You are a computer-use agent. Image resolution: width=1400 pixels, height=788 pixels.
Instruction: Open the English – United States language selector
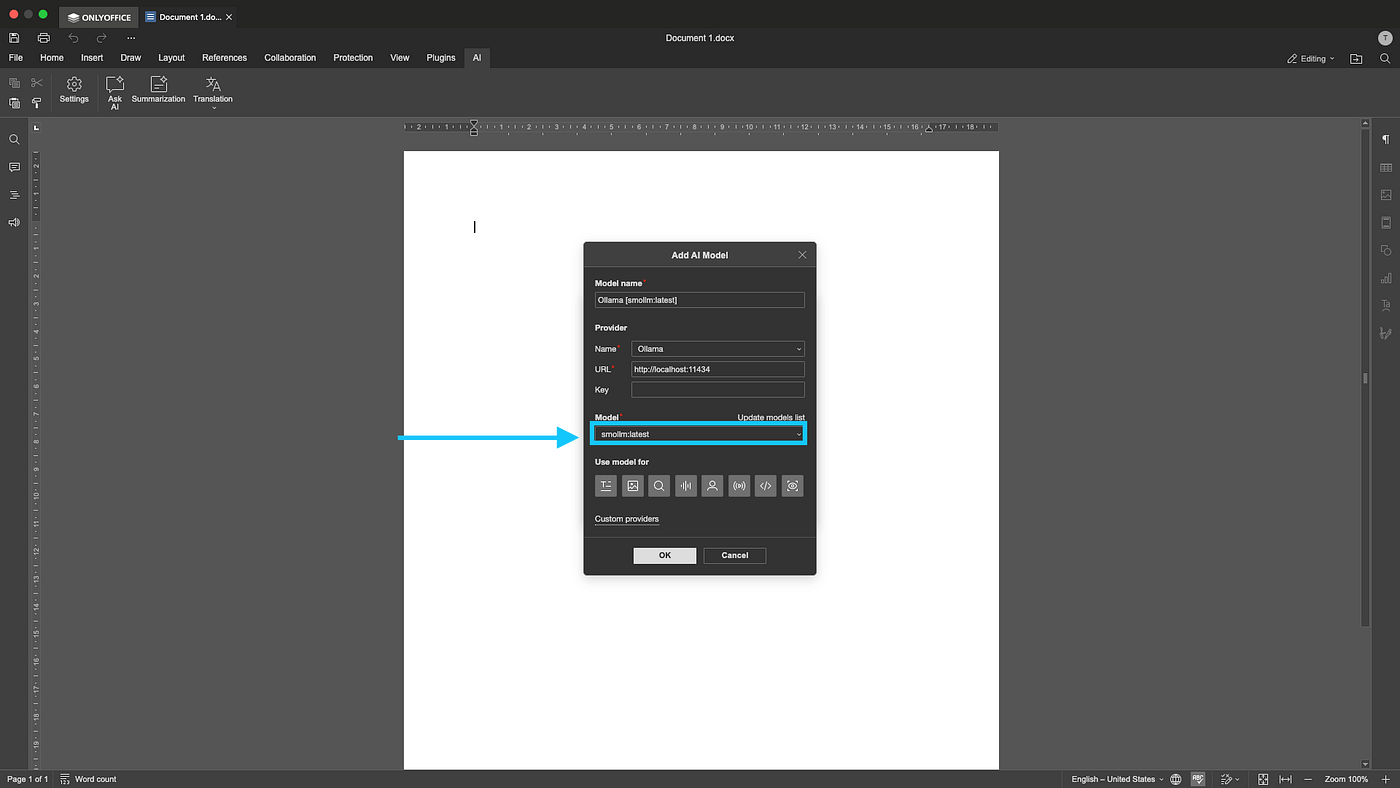click(x=1118, y=779)
